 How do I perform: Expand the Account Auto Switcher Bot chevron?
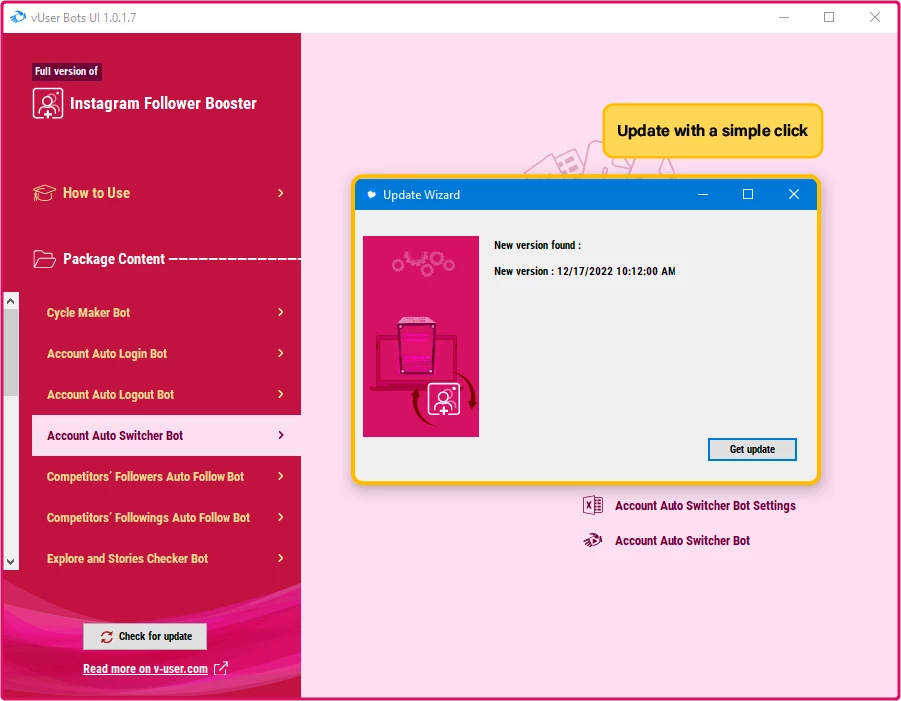(x=280, y=435)
